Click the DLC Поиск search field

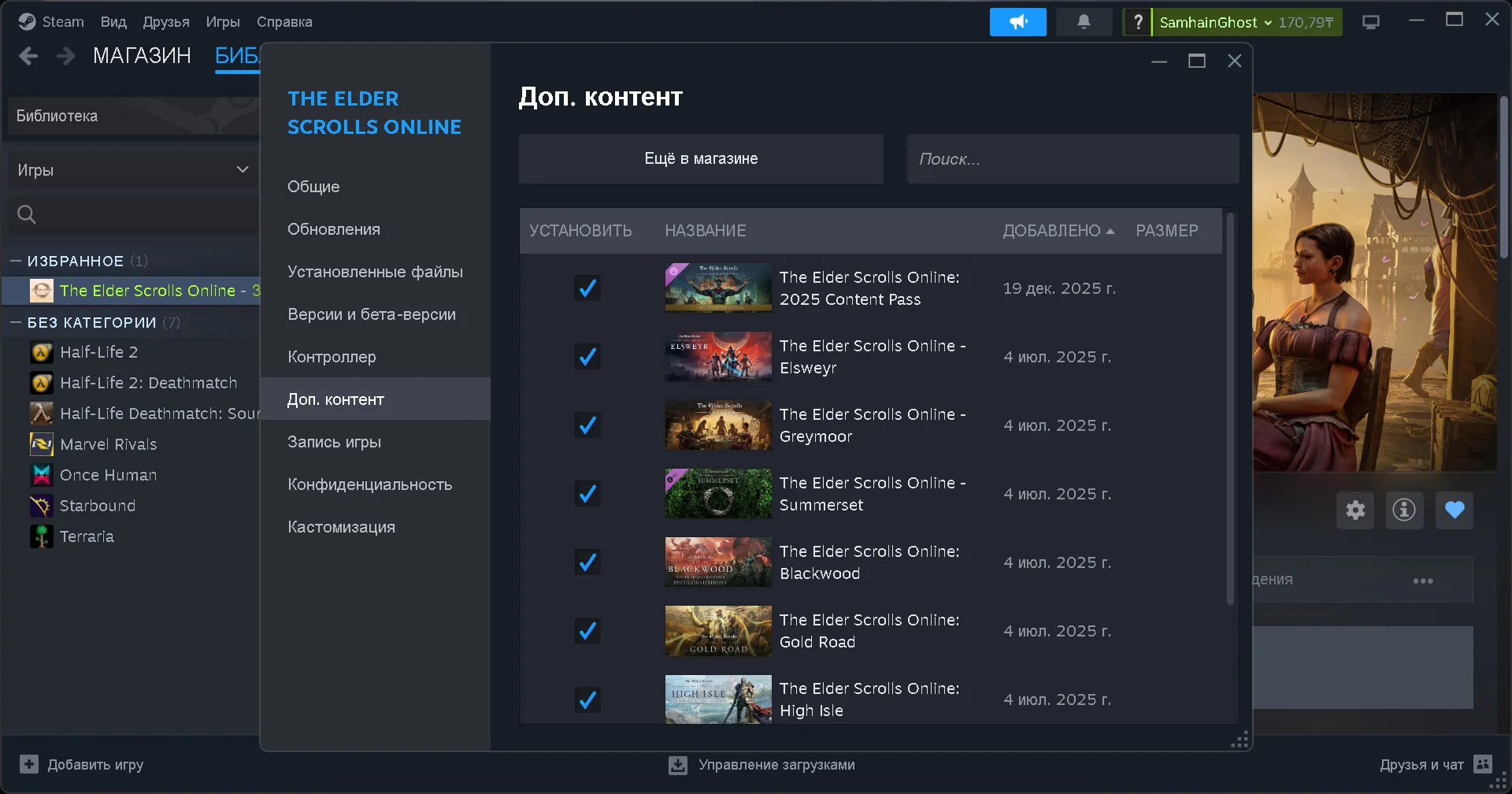click(x=1073, y=158)
